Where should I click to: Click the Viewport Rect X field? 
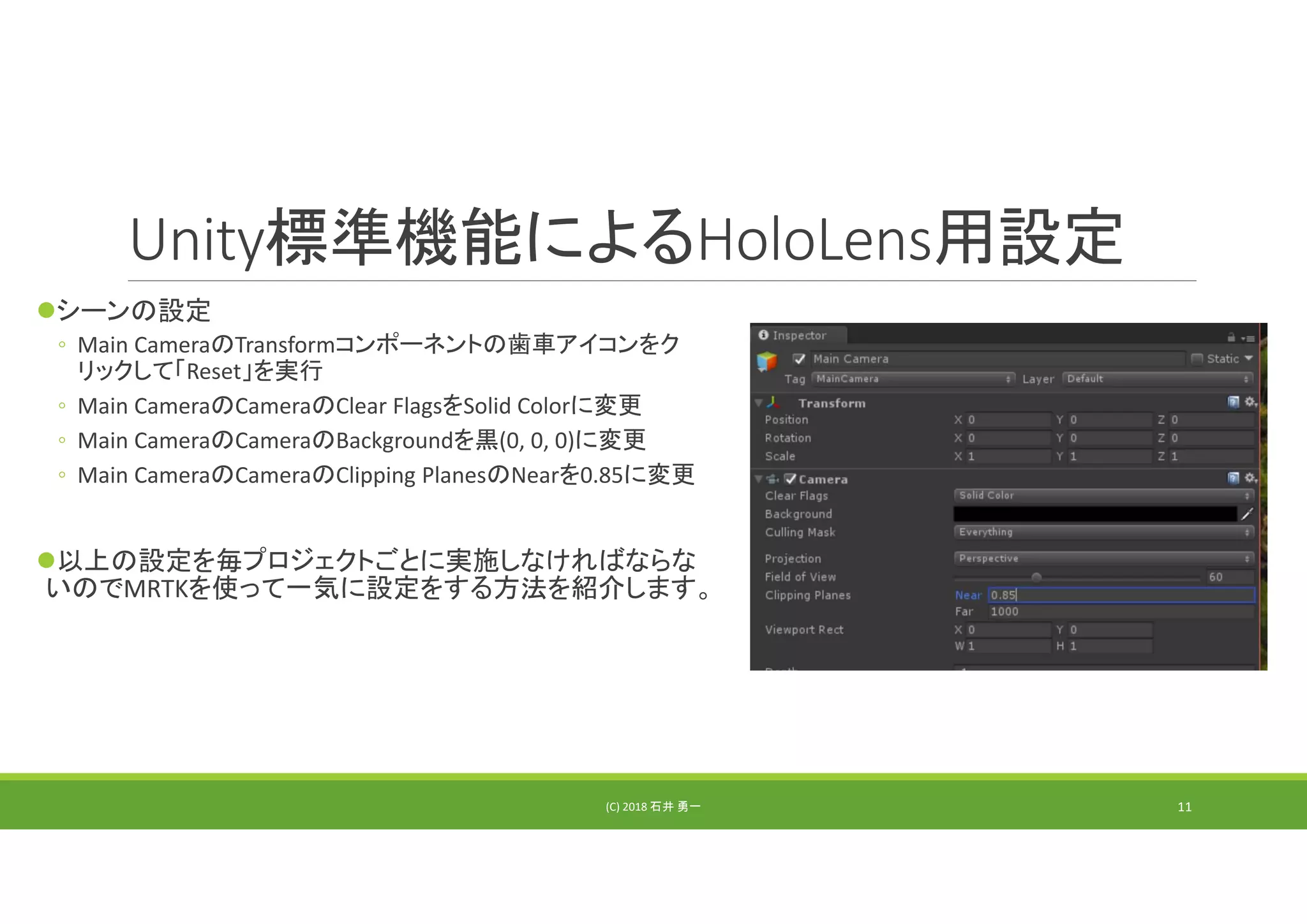tap(1008, 630)
